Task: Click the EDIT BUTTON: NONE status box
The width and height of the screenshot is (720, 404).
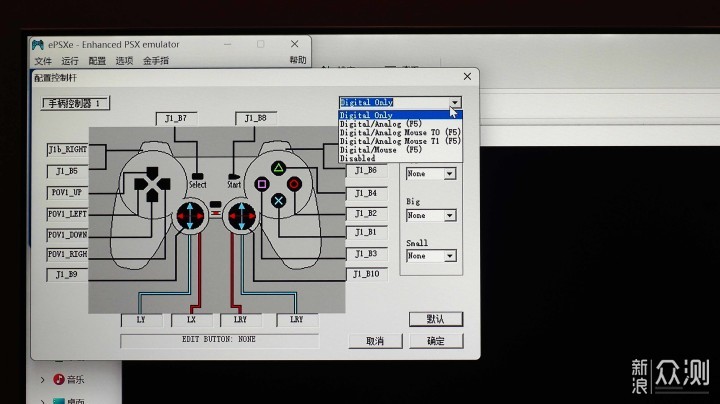Action: [x=219, y=340]
